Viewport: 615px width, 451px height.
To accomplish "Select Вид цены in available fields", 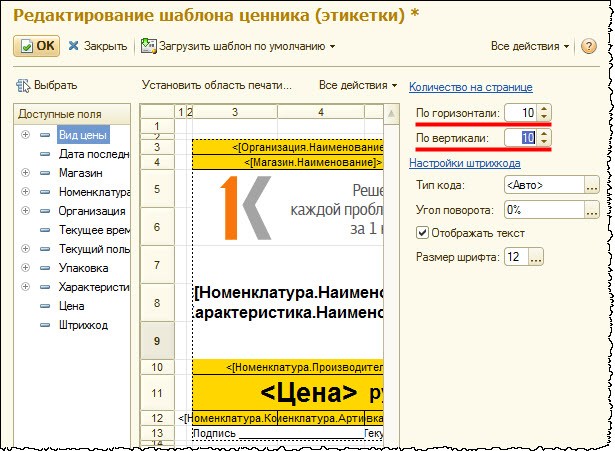I will pos(83,135).
